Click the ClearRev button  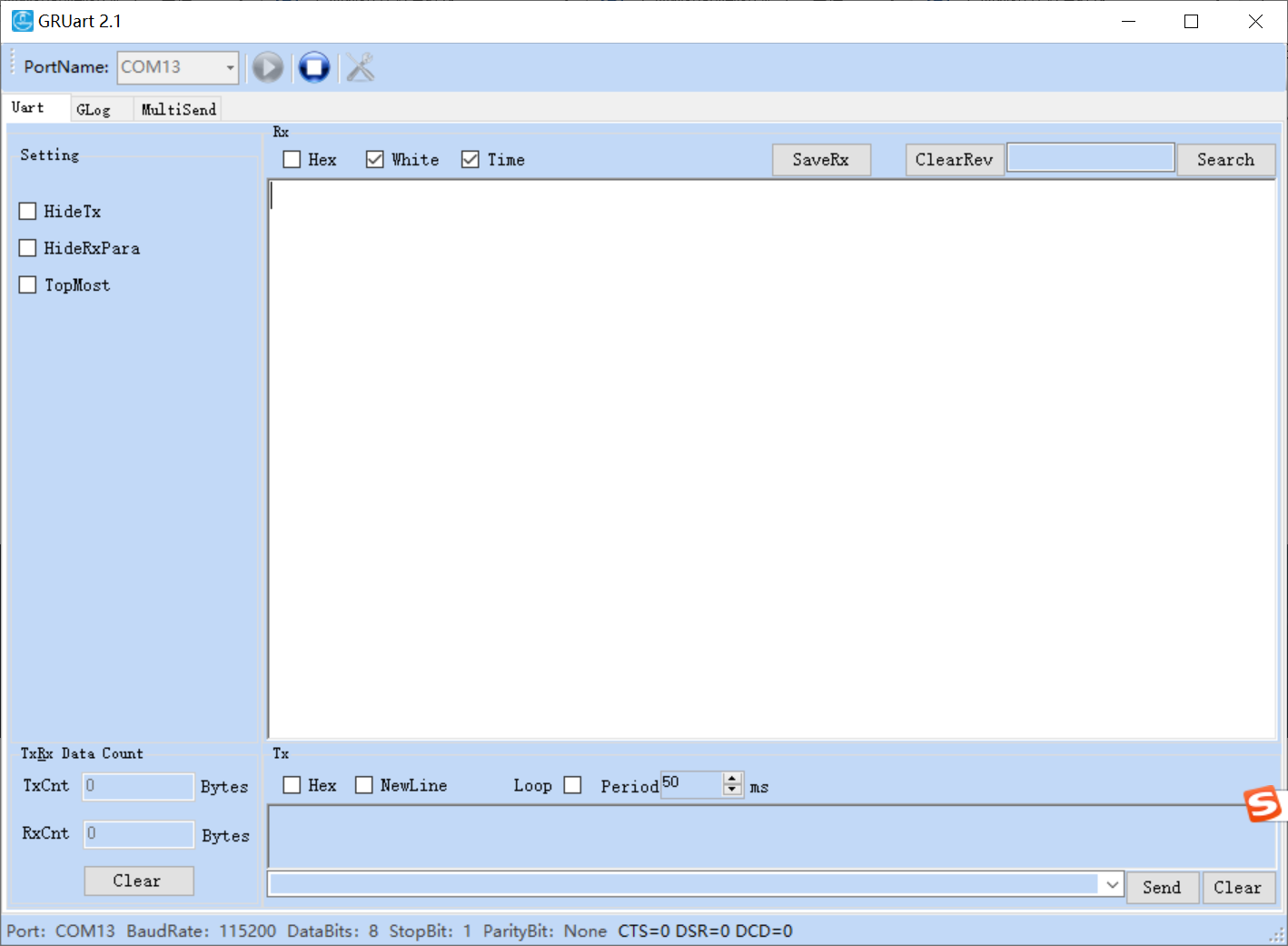click(x=954, y=160)
